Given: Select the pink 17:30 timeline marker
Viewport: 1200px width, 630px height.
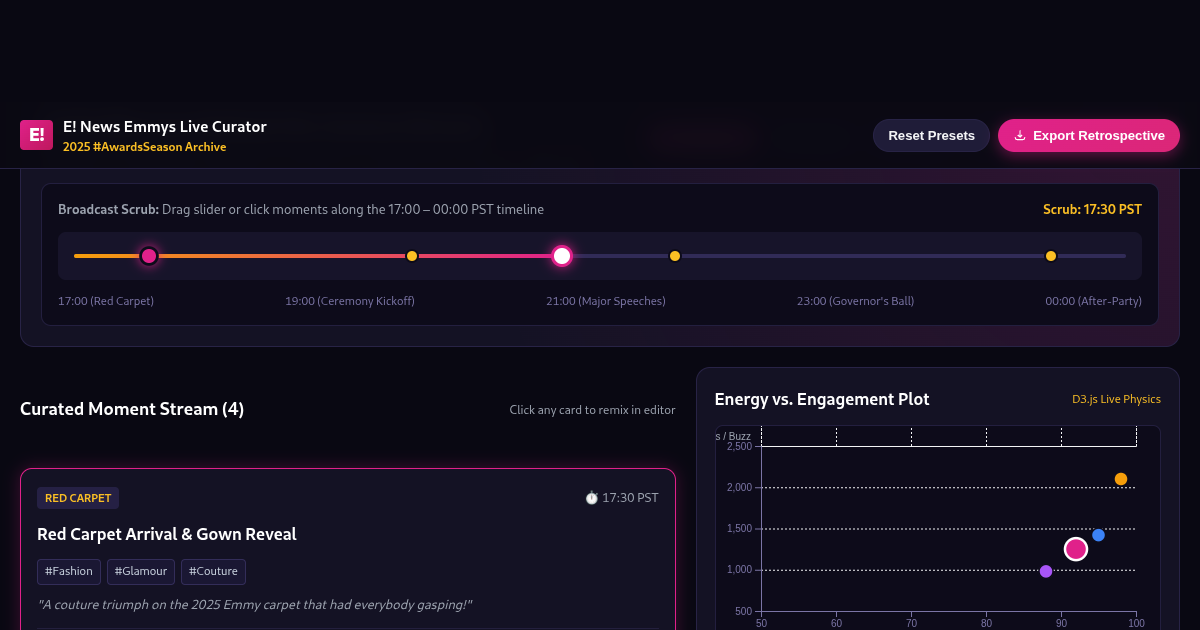Looking at the screenshot, I should tap(149, 256).
